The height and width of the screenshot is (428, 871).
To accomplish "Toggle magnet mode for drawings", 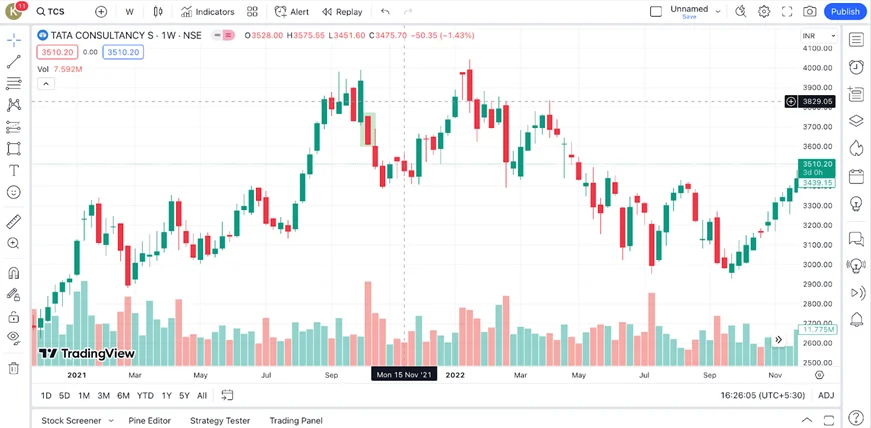I will (14, 273).
